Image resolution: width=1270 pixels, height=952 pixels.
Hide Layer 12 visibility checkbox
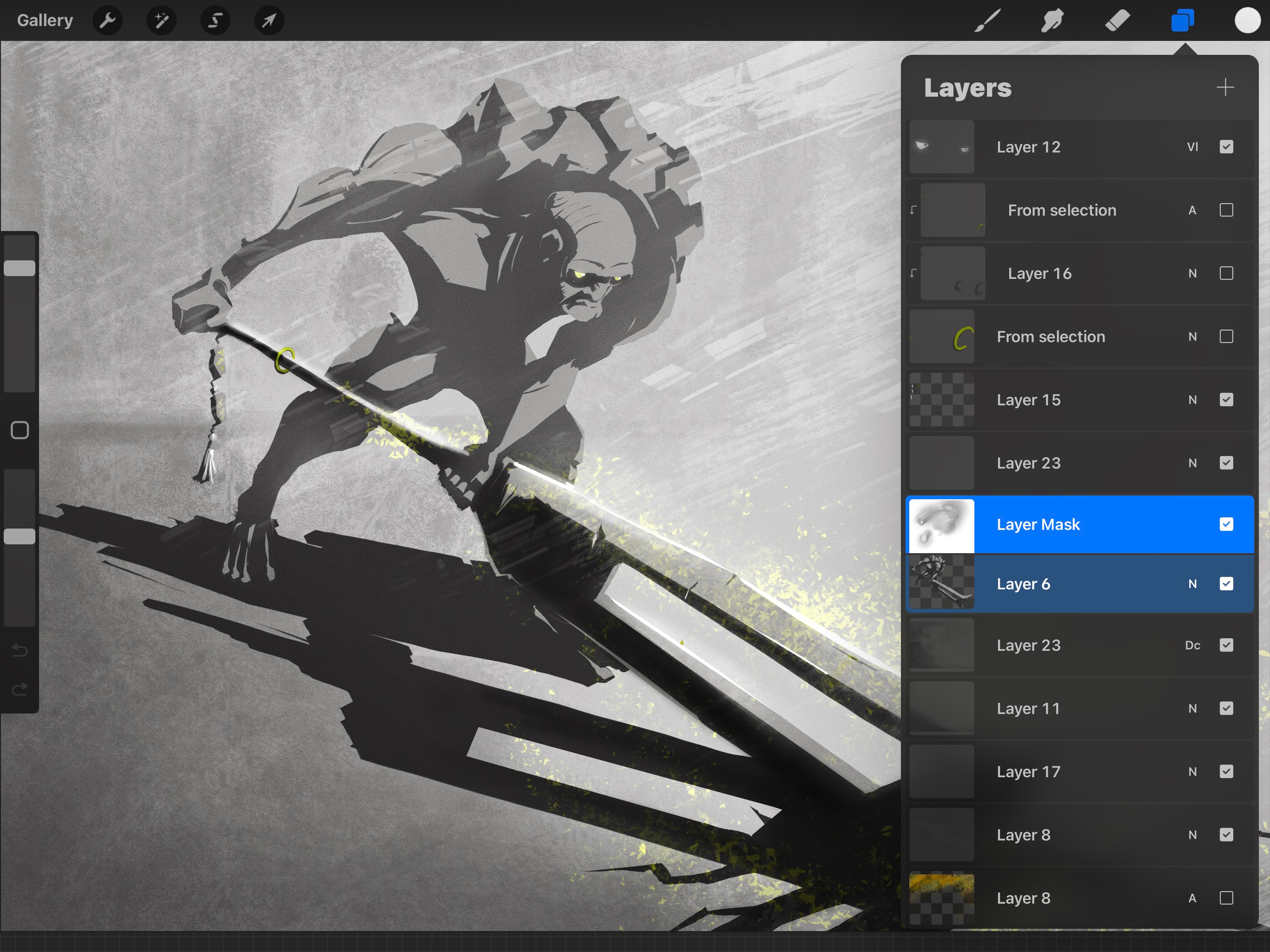click(1226, 147)
